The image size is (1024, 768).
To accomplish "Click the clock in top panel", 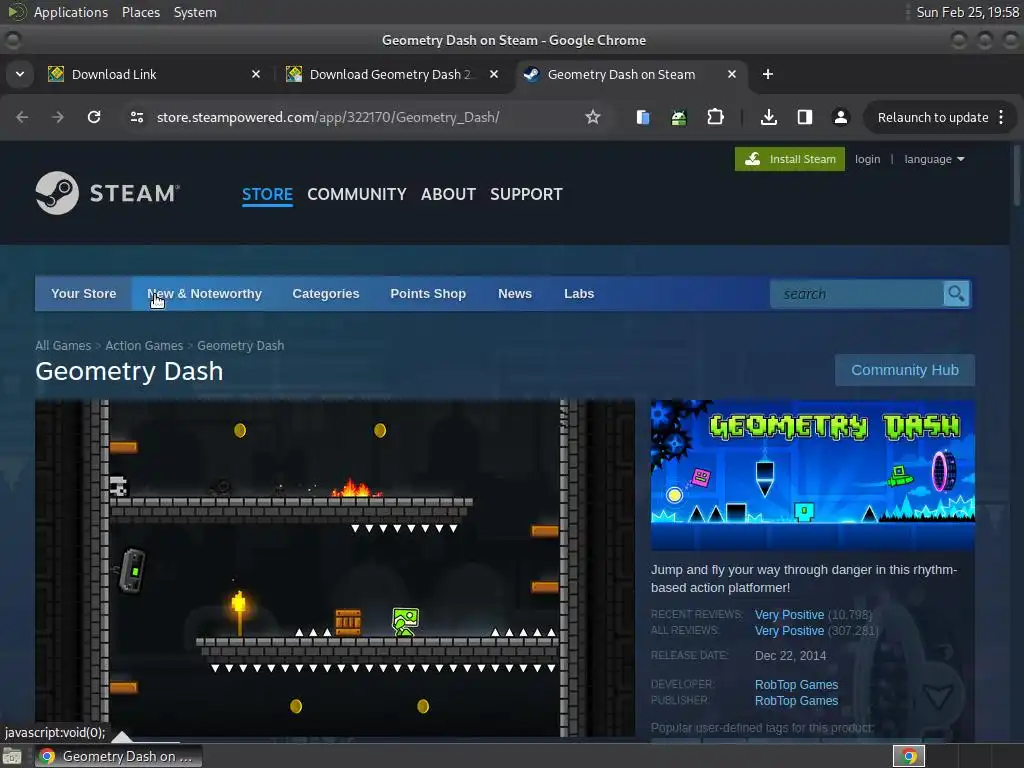I will point(968,12).
